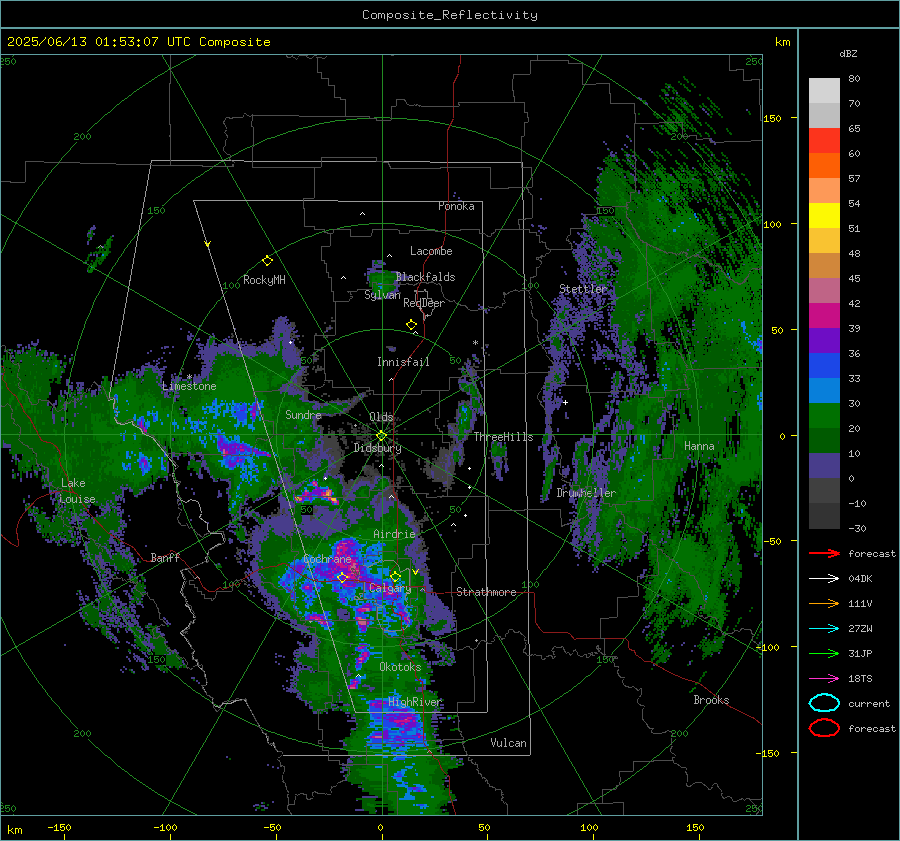Click the 'Vulcan' city label

click(x=509, y=743)
